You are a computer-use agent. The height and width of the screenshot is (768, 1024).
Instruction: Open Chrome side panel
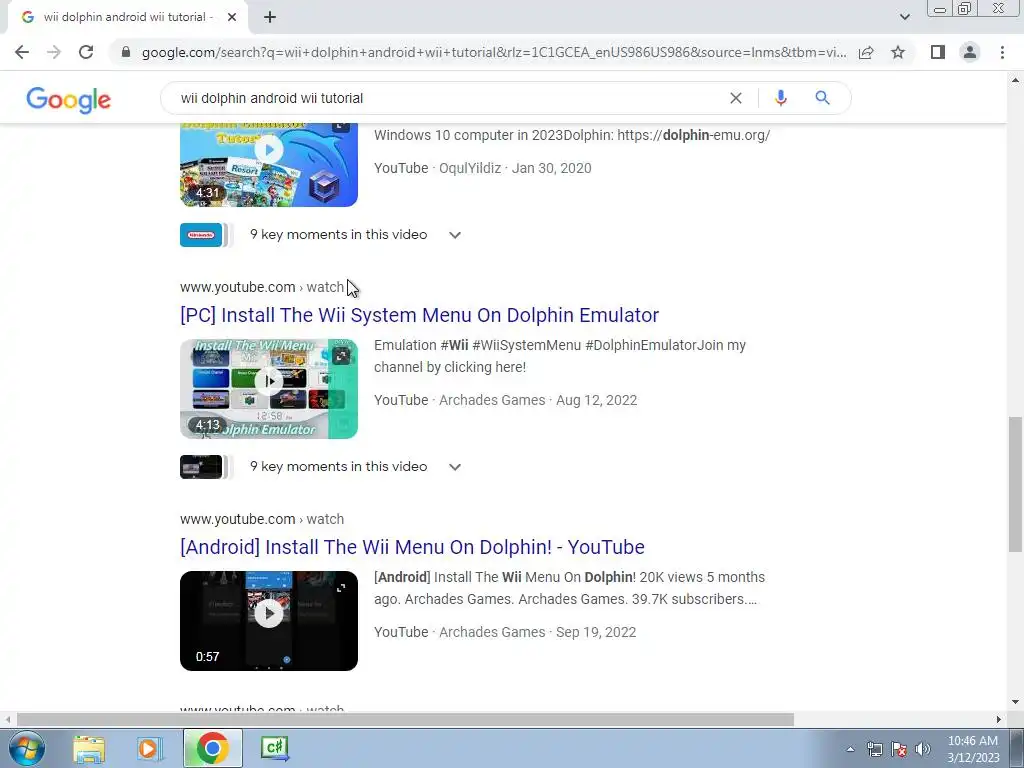[938, 52]
